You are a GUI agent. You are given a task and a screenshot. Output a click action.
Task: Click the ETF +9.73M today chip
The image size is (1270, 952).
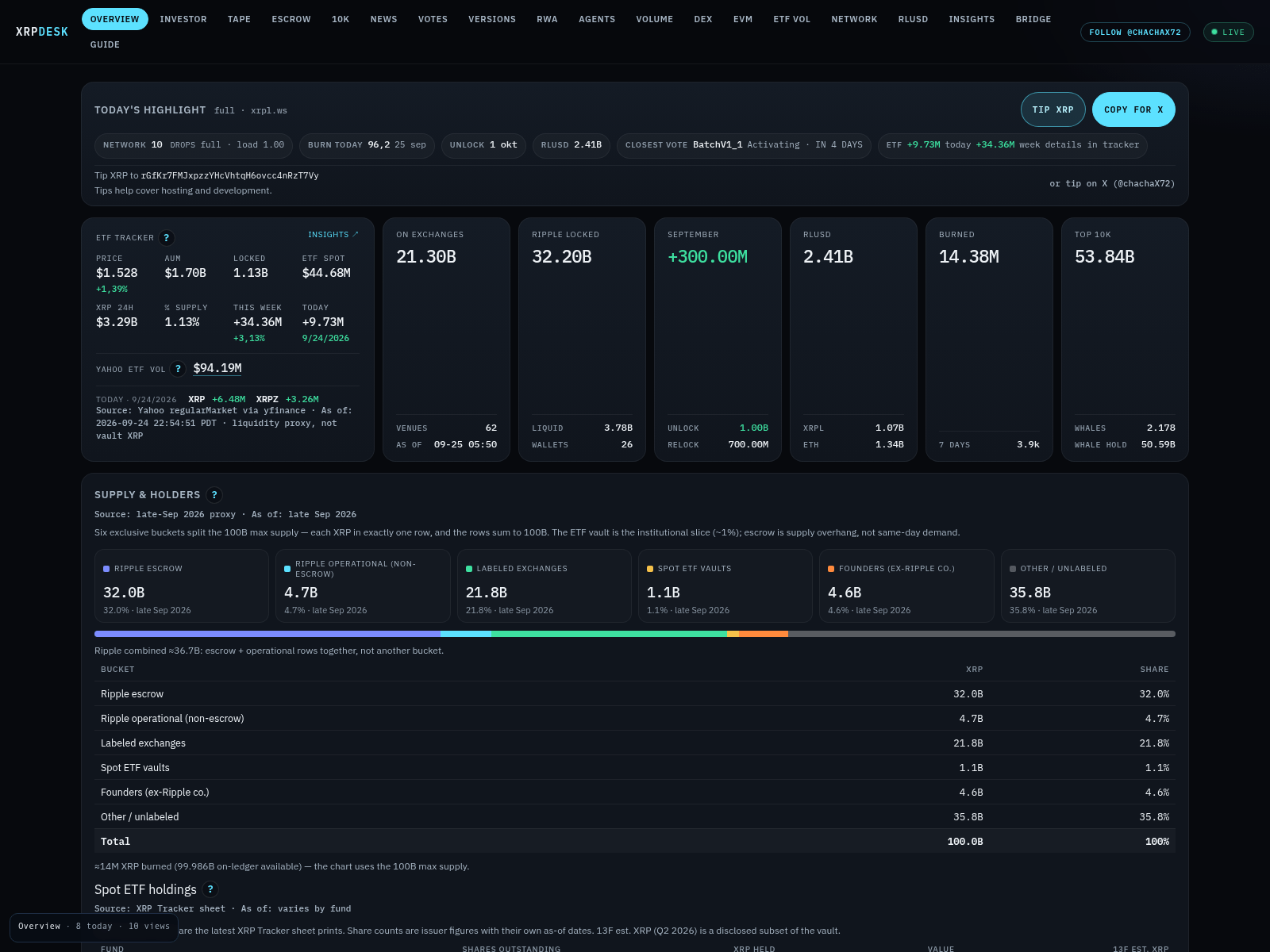click(x=1013, y=145)
